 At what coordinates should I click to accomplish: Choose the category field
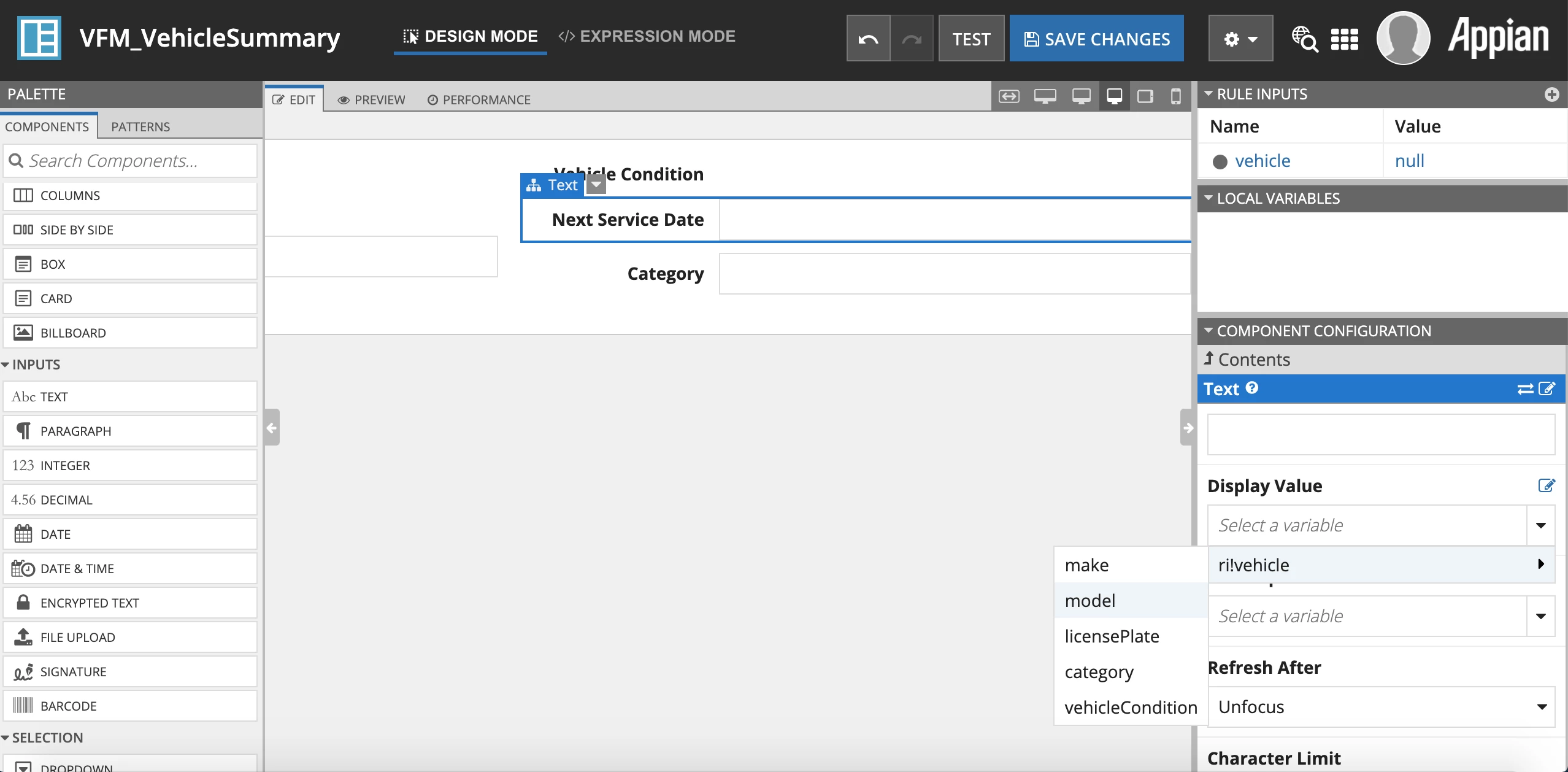pos(1131,671)
